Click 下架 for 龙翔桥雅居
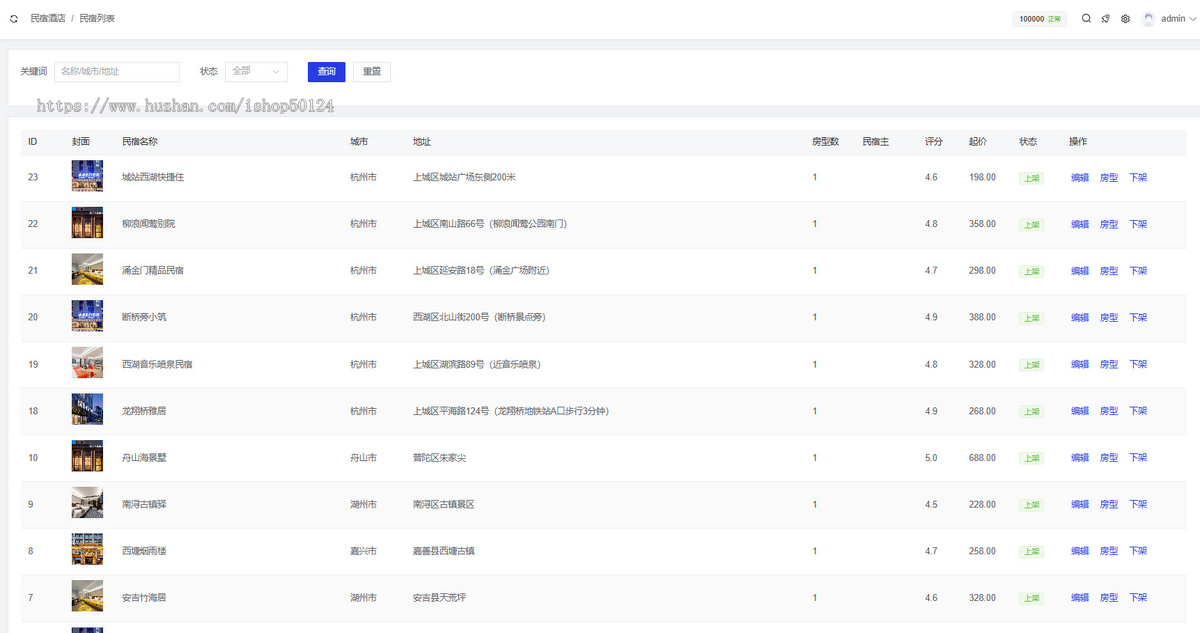 tap(1138, 411)
